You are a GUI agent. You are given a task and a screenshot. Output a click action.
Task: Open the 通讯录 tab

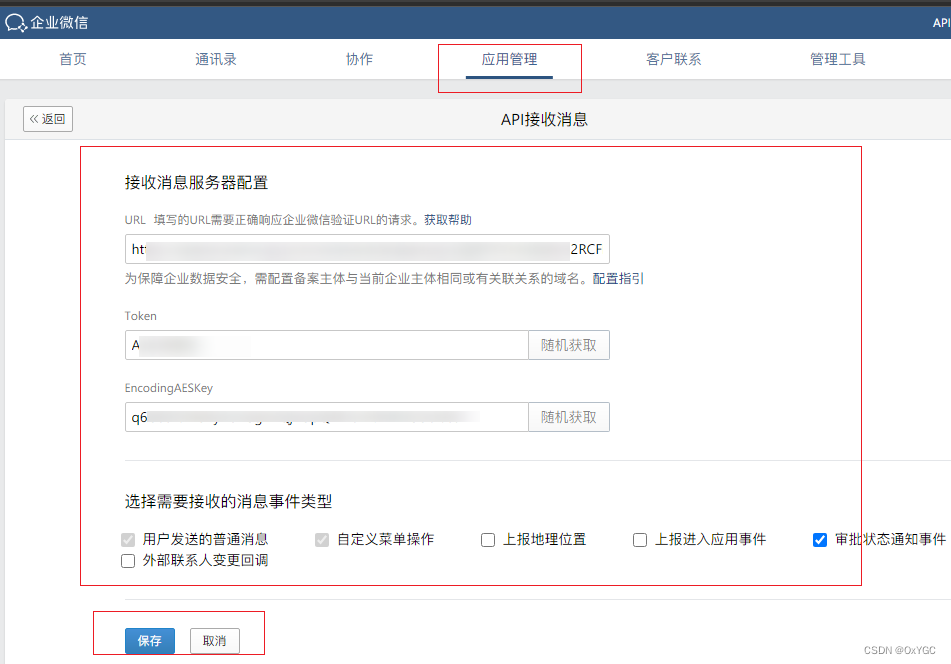[216, 59]
